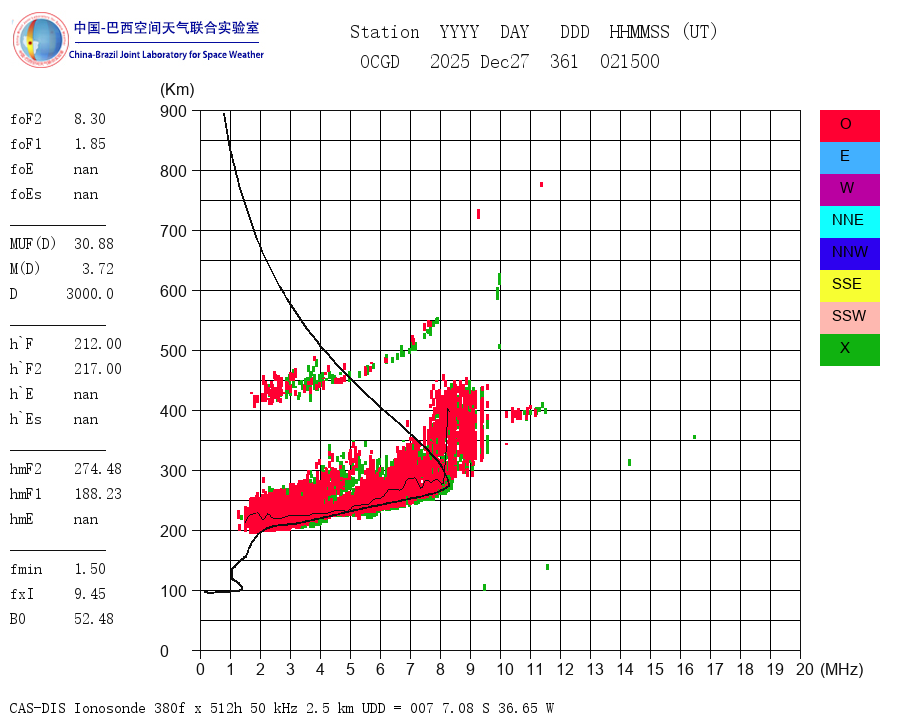Select the dark blue NNW legend swatch
Viewport: 900px width, 720px height.
[849, 254]
